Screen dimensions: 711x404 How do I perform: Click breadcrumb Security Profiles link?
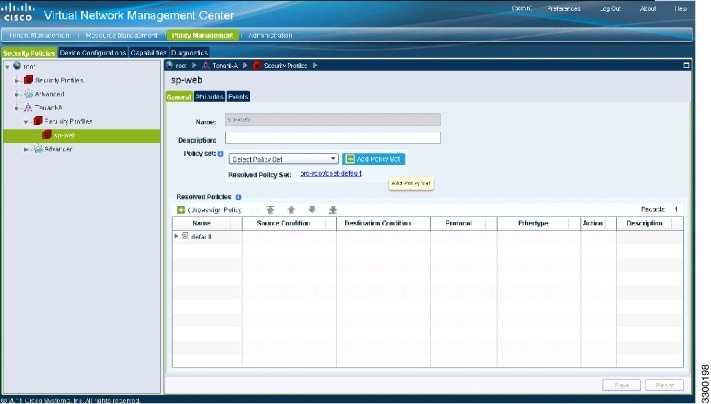tap(286, 66)
